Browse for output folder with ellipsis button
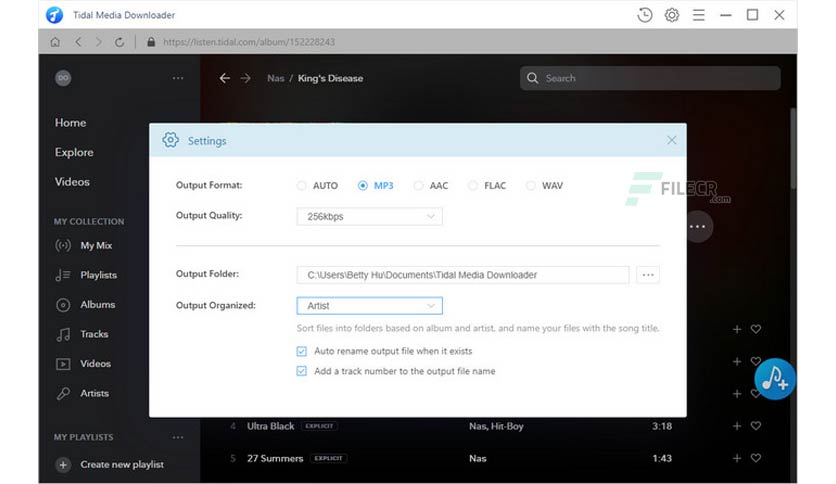The image size is (836, 484). click(x=648, y=275)
